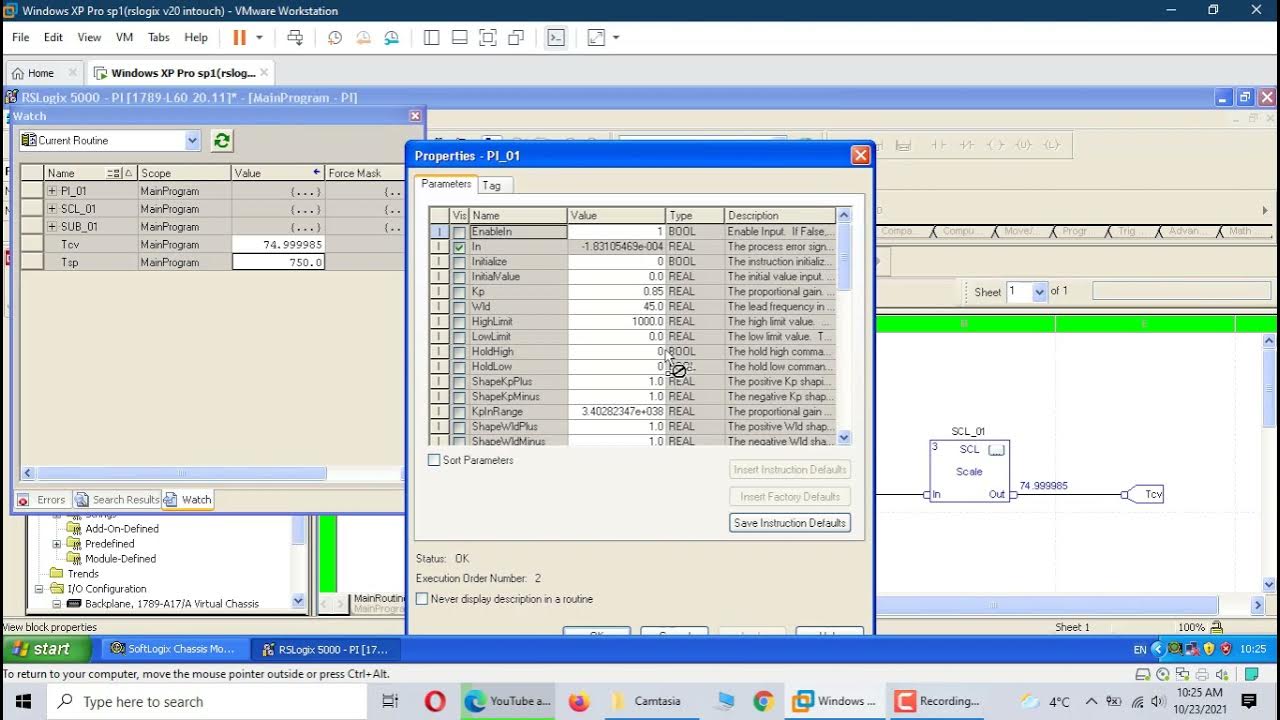Open notification center icon on taskbar

point(1249,701)
